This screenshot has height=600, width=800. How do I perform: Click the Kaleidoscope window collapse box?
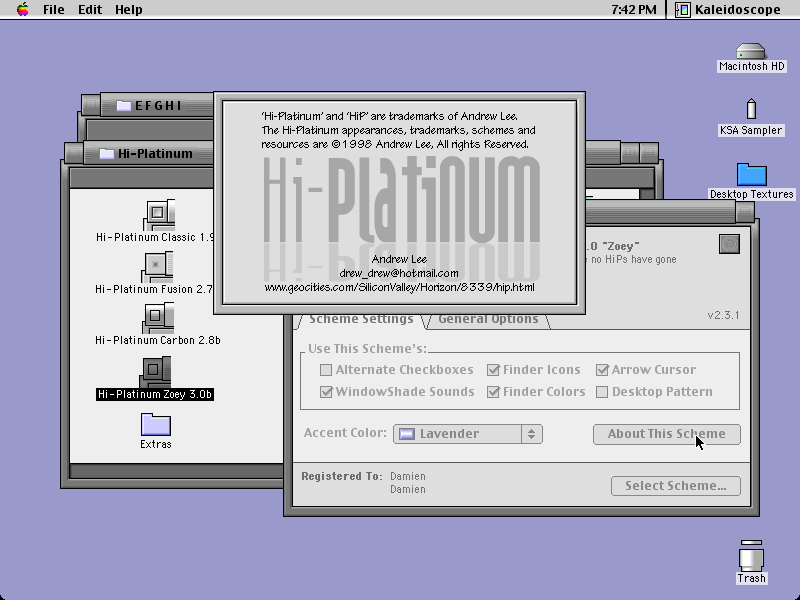click(x=745, y=211)
